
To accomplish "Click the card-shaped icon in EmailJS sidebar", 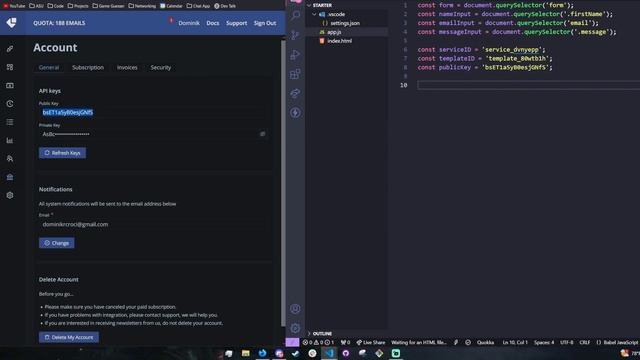I will 10,85.
